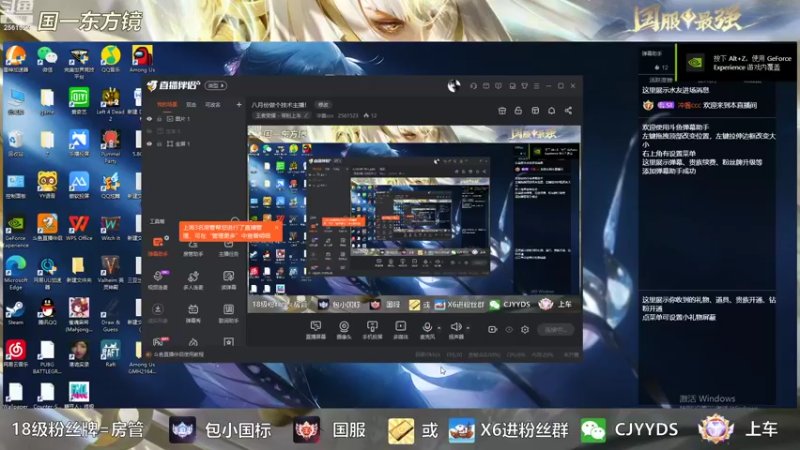The height and width of the screenshot is (450, 800).
Task: Click the speaker volume icon
Action: click(456, 327)
